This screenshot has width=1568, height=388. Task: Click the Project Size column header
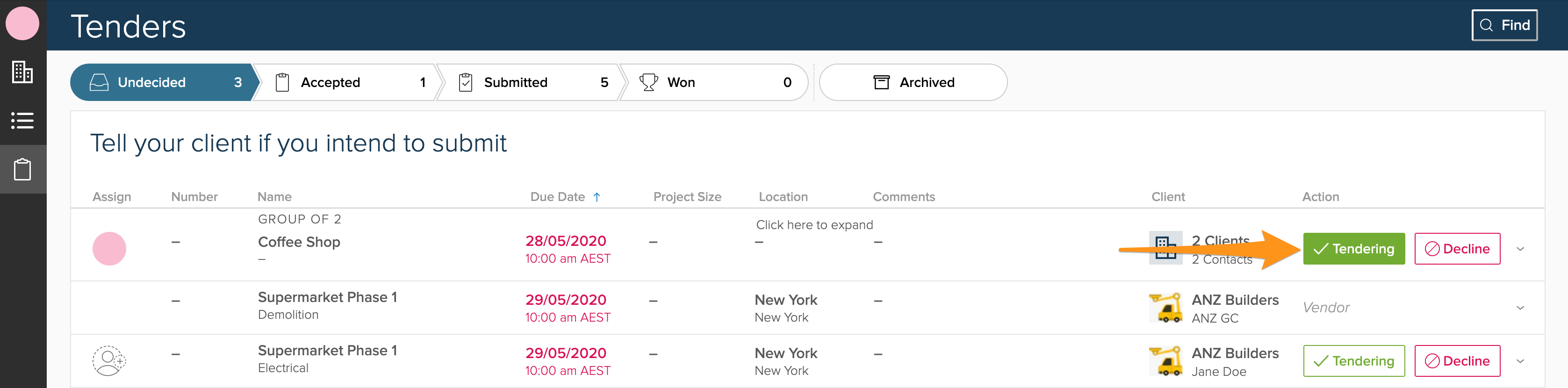coord(687,197)
